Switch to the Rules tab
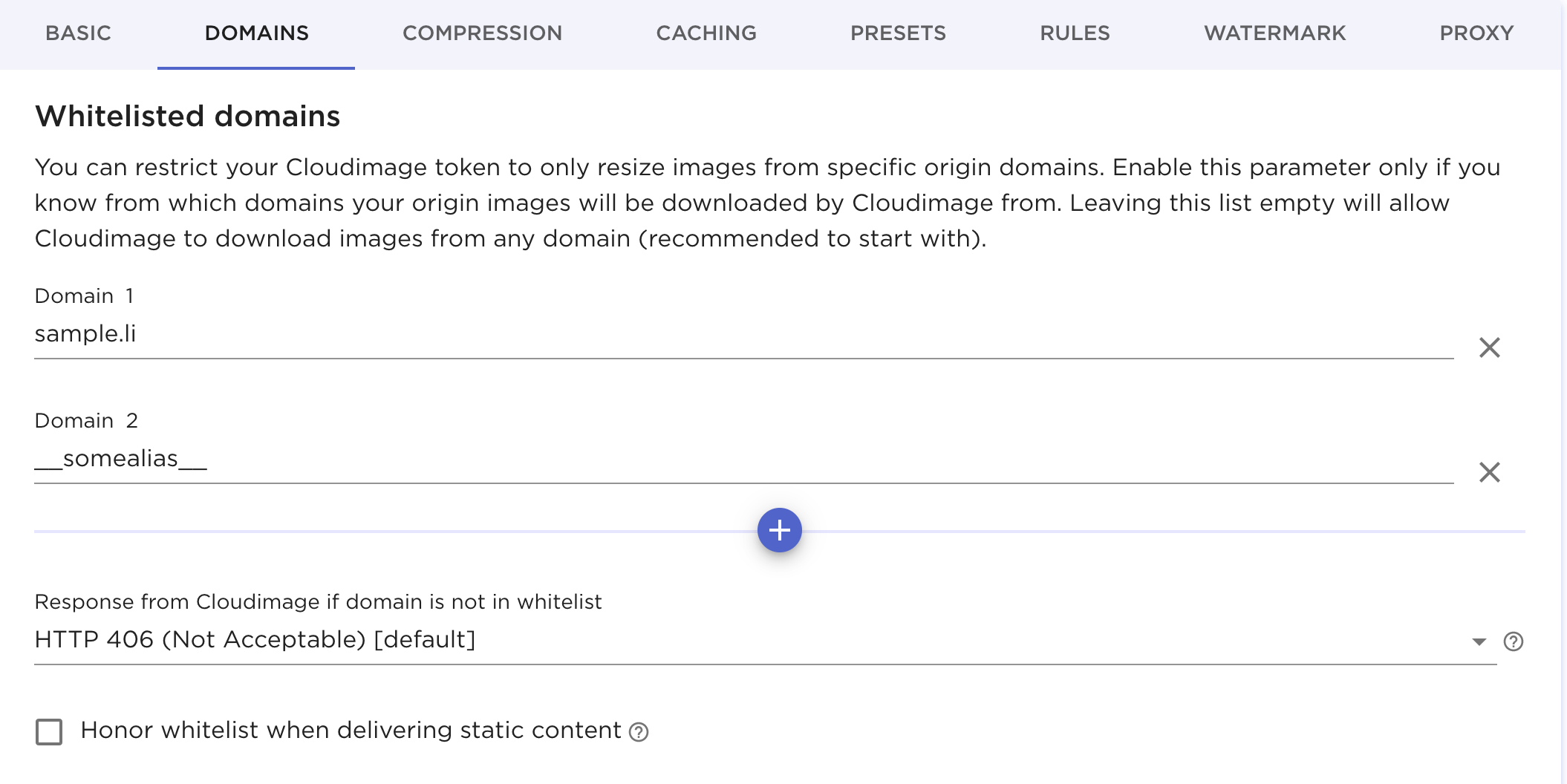Image resolution: width=1567 pixels, height=784 pixels. (x=1075, y=33)
